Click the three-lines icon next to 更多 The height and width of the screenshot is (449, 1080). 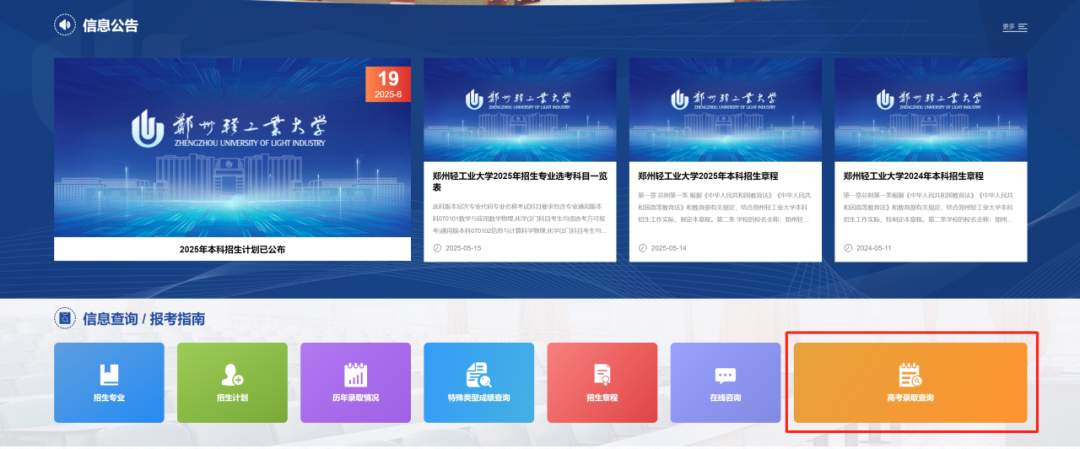1022,27
